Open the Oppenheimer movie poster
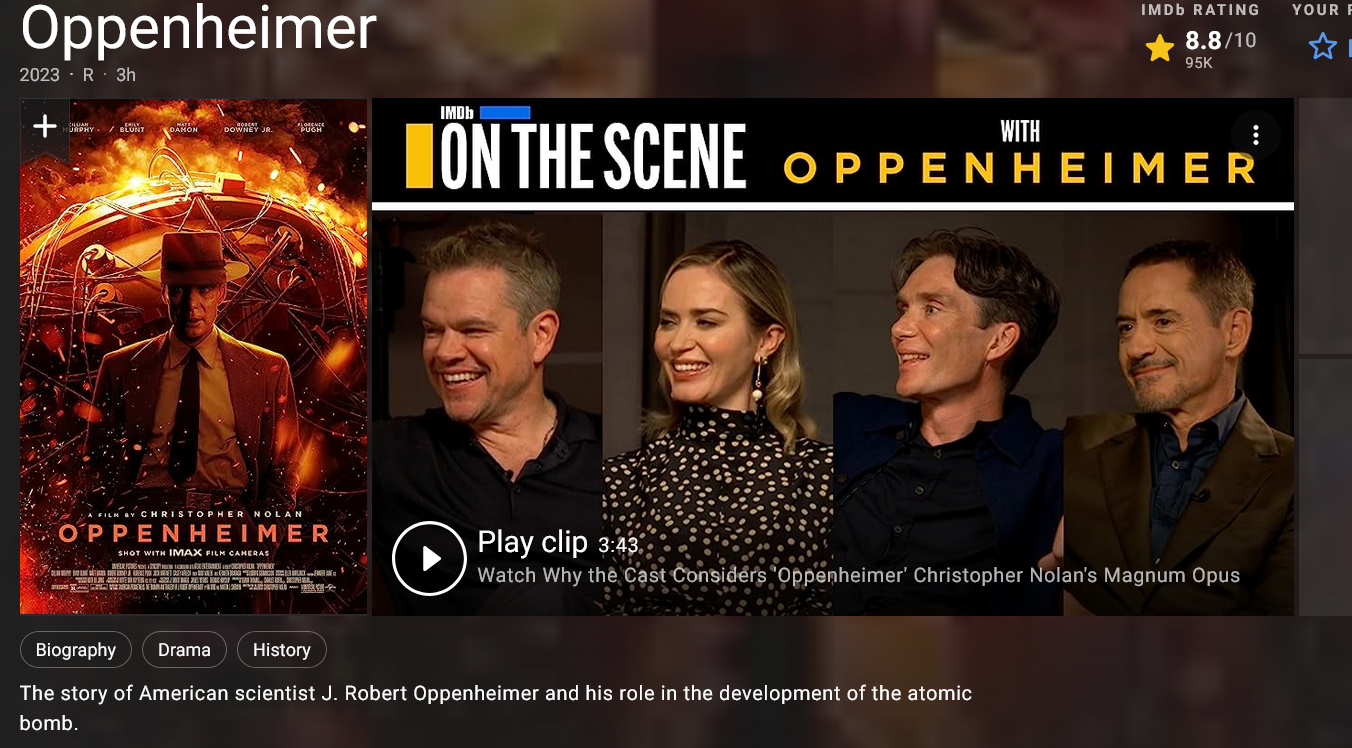 pos(193,356)
